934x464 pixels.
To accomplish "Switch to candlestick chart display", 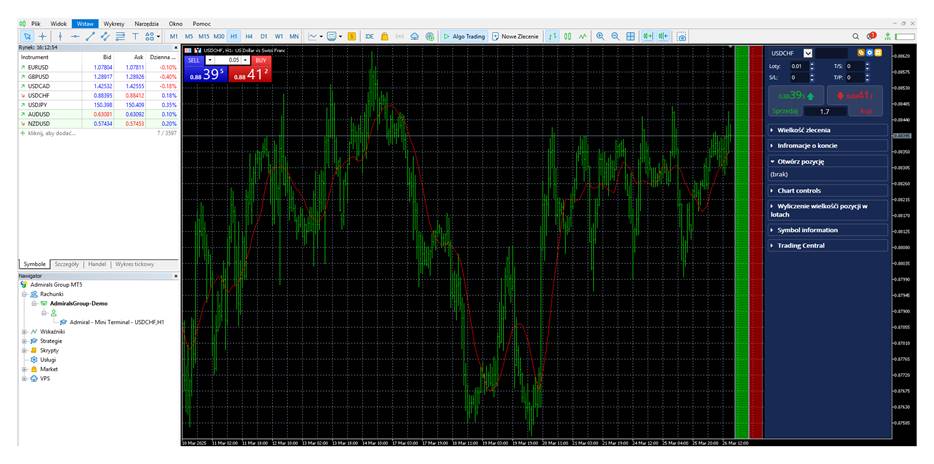I will pos(568,36).
